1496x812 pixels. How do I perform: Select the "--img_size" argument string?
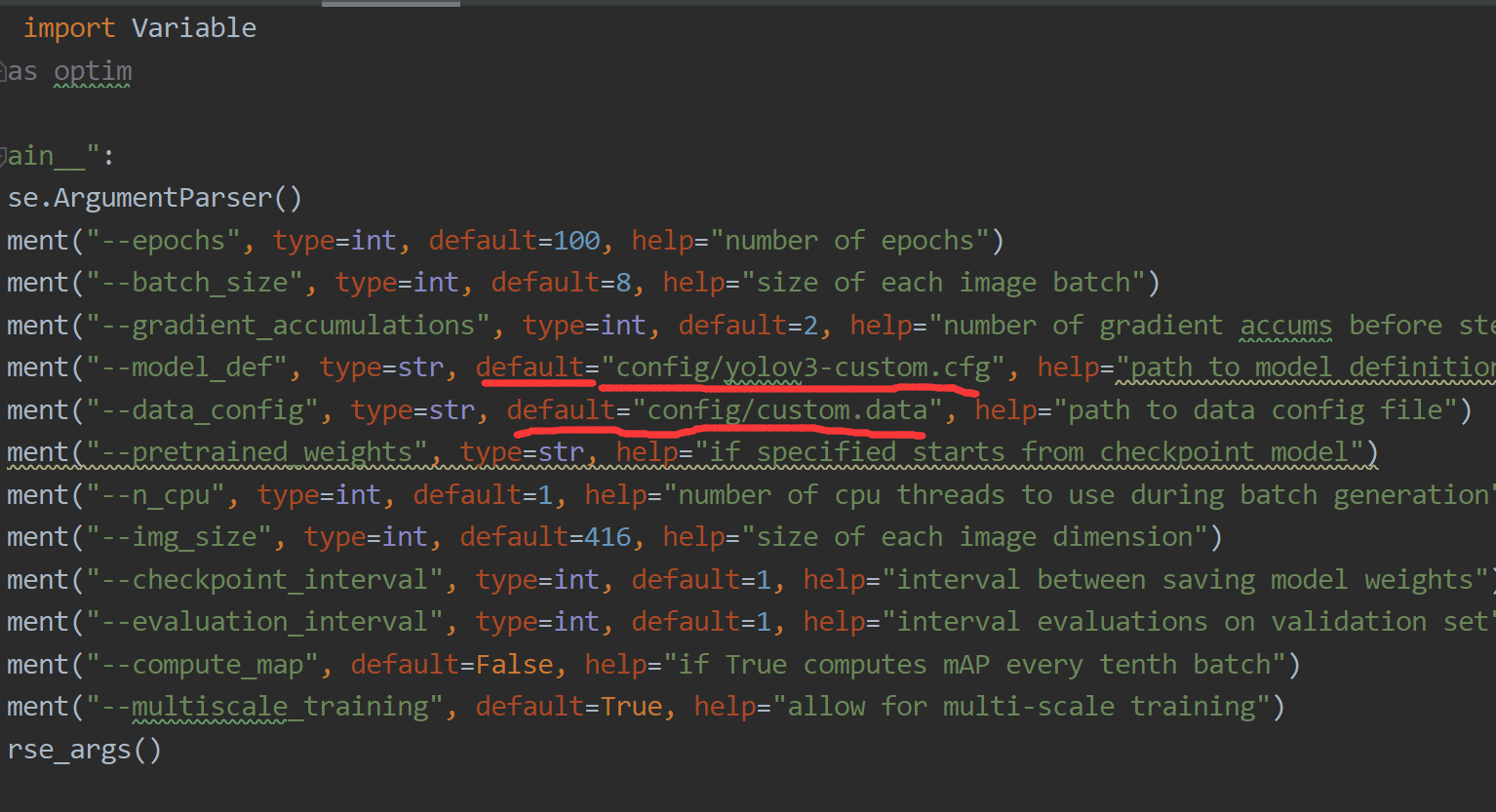(x=178, y=537)
